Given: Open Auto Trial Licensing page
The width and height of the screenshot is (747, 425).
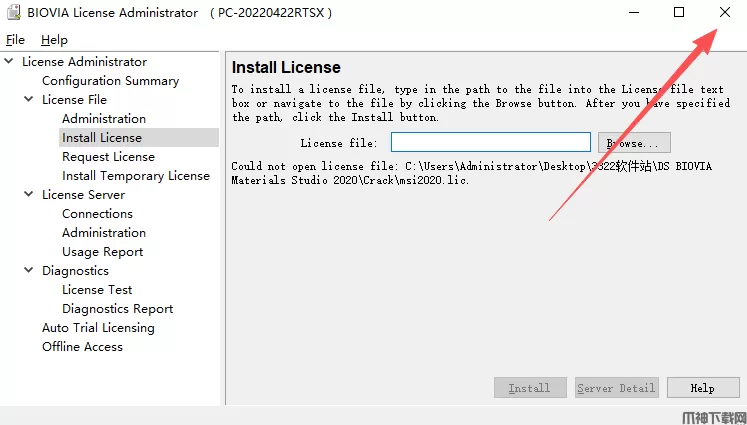Looking at the screenshot, I should (98, 328).
